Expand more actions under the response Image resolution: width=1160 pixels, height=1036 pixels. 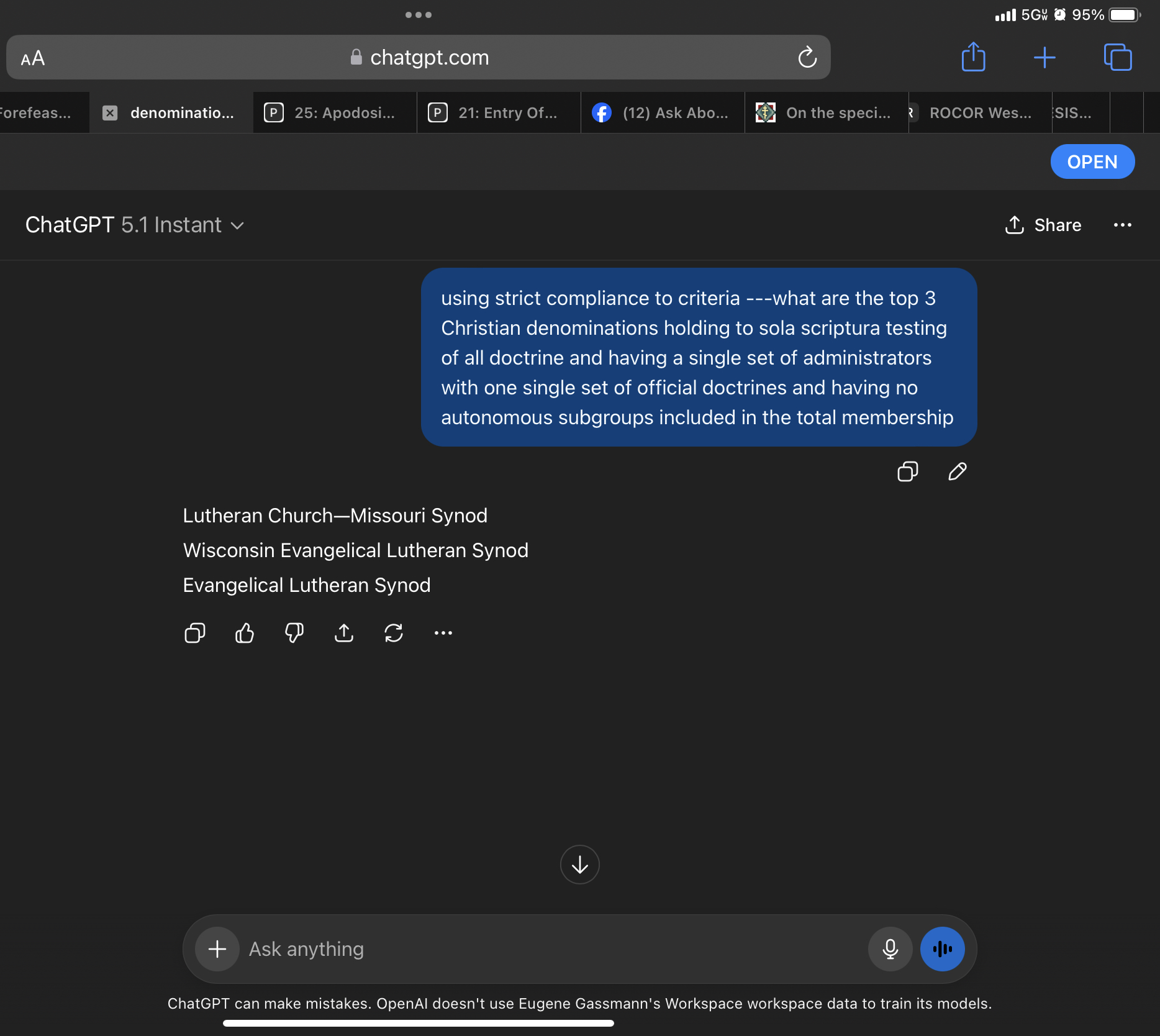tap(443, 633)
